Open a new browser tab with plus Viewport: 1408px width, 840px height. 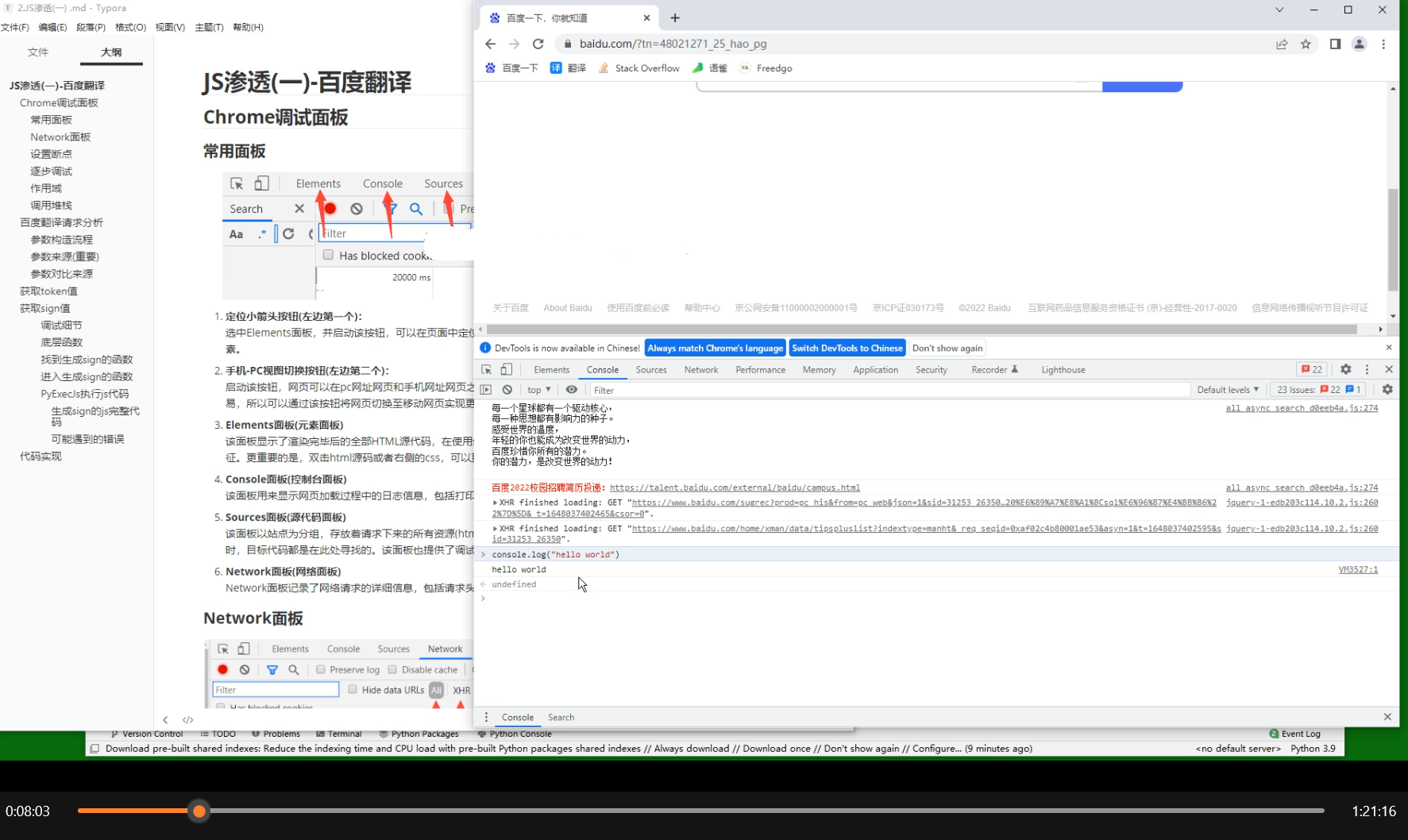click(675, 17)
